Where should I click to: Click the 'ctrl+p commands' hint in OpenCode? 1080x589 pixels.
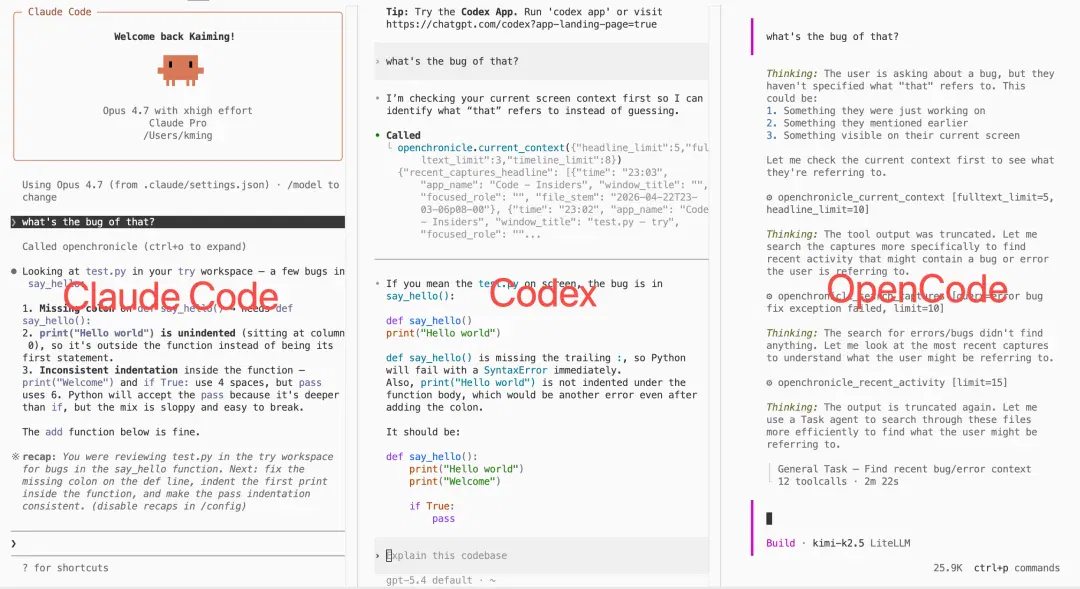point(1017,568)
